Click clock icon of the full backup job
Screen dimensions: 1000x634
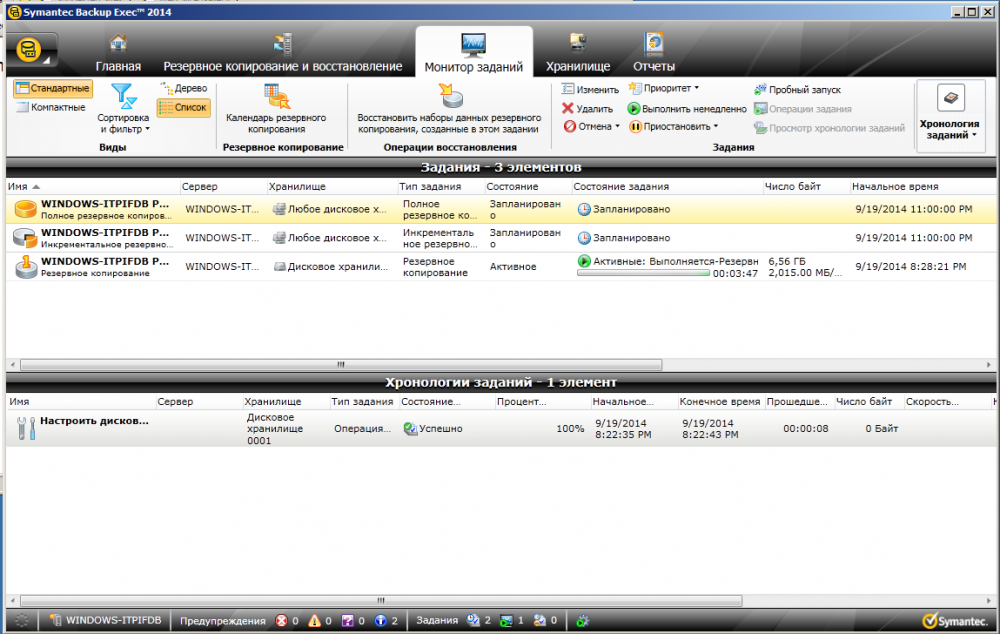tap(584, 209)
